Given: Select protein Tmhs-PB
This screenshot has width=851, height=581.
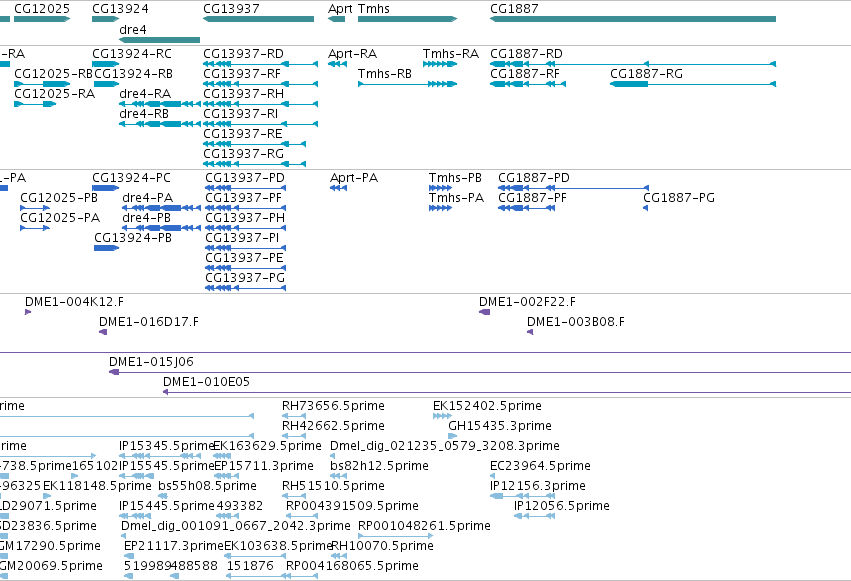Looking at the screenshot, I should click(440, 188).
